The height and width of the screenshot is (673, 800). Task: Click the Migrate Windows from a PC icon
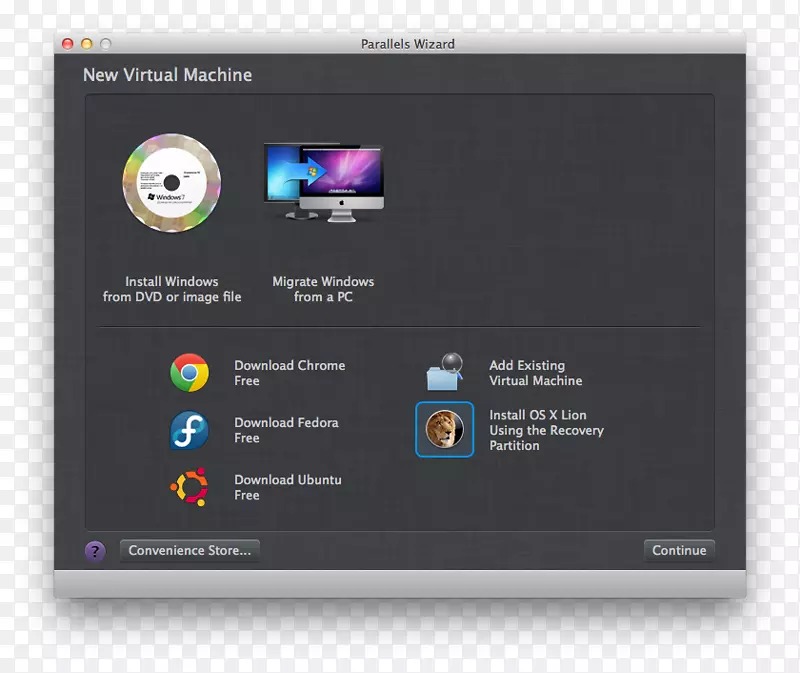click(x=322, y=180)
